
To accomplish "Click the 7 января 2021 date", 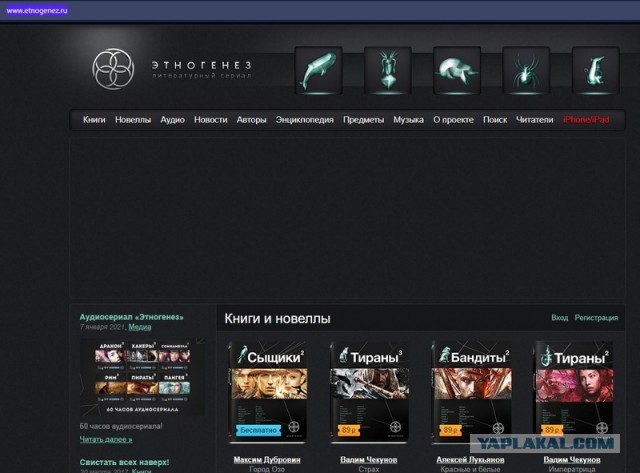I will [102, 327].
